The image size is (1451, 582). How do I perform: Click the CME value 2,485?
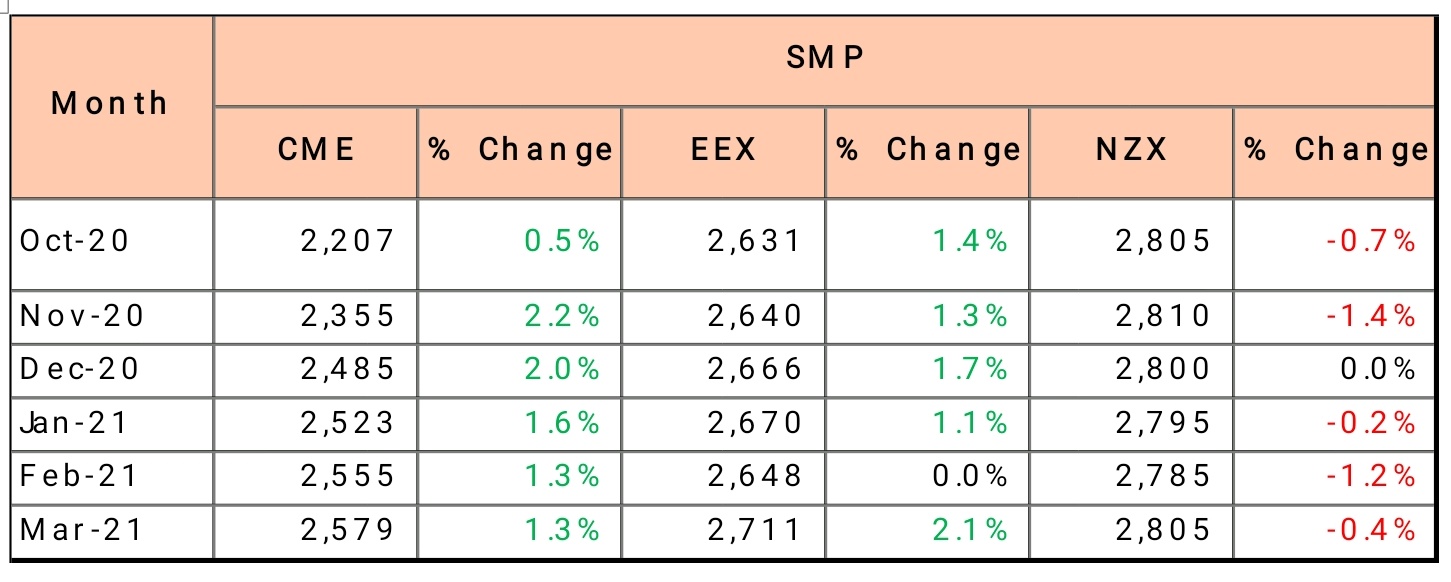(x=347, y=369)
